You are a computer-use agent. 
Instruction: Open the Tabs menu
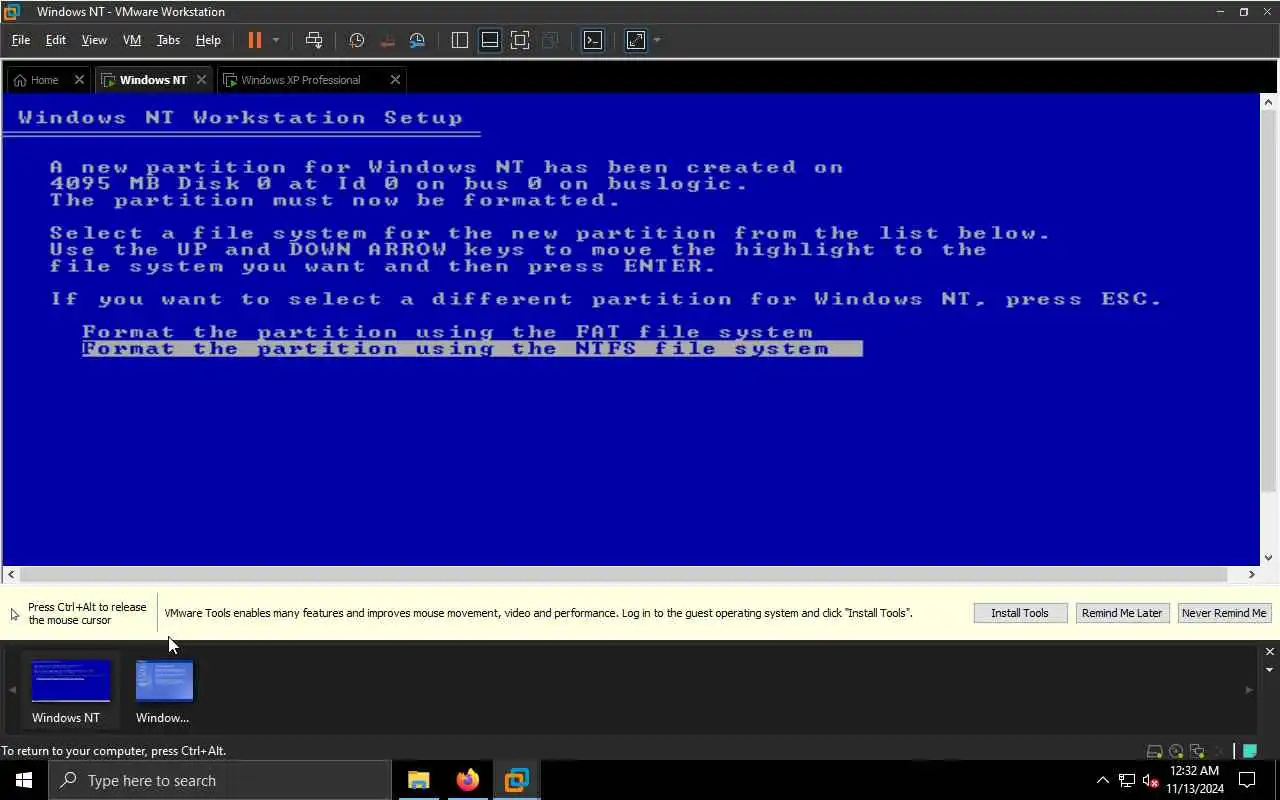[x=168, y=40]
